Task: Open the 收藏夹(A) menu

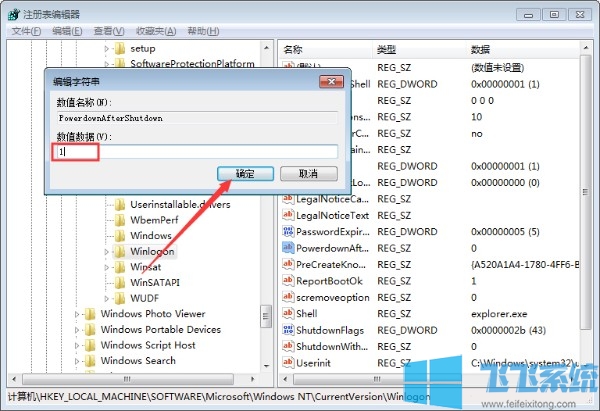Action: pyautogui.click(x=156, y=31)
